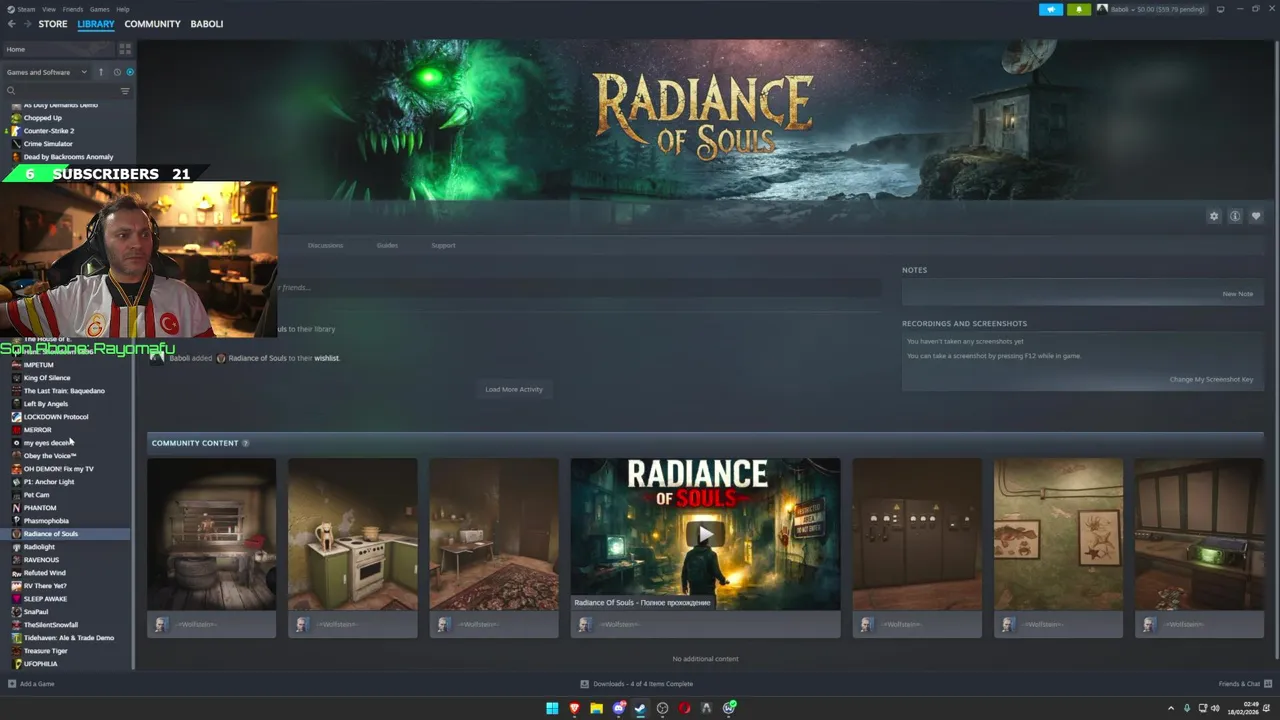Favorite the game with heart icon
The width and height of the screenshot is (1280, 720).
[x=1256, y=216]
